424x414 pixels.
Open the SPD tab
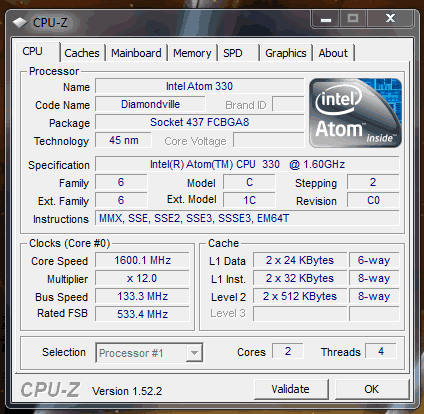[x=238, y=53]
